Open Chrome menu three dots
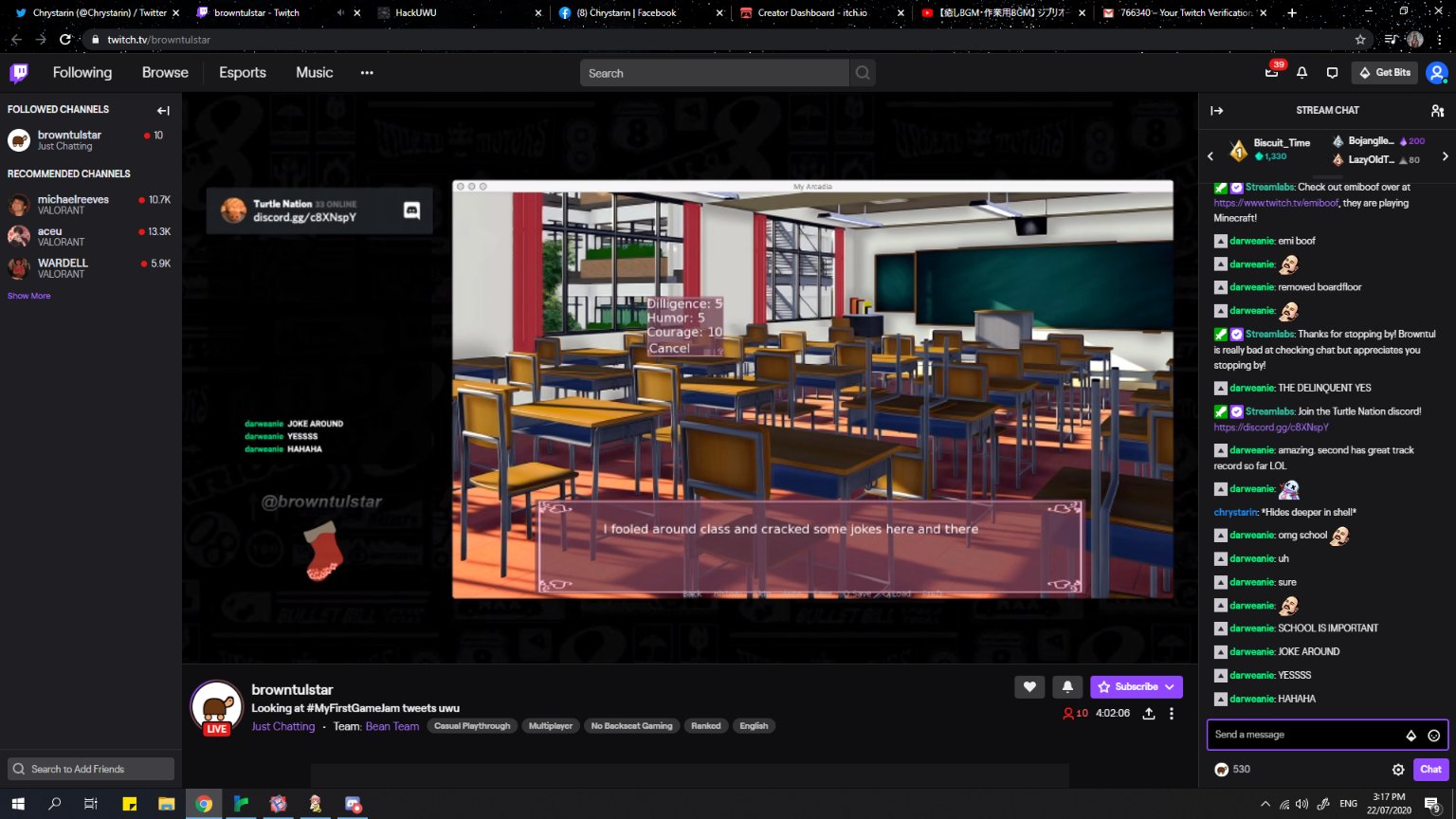This screenshot has height=819, width=1456. [x=1441, y=40]
